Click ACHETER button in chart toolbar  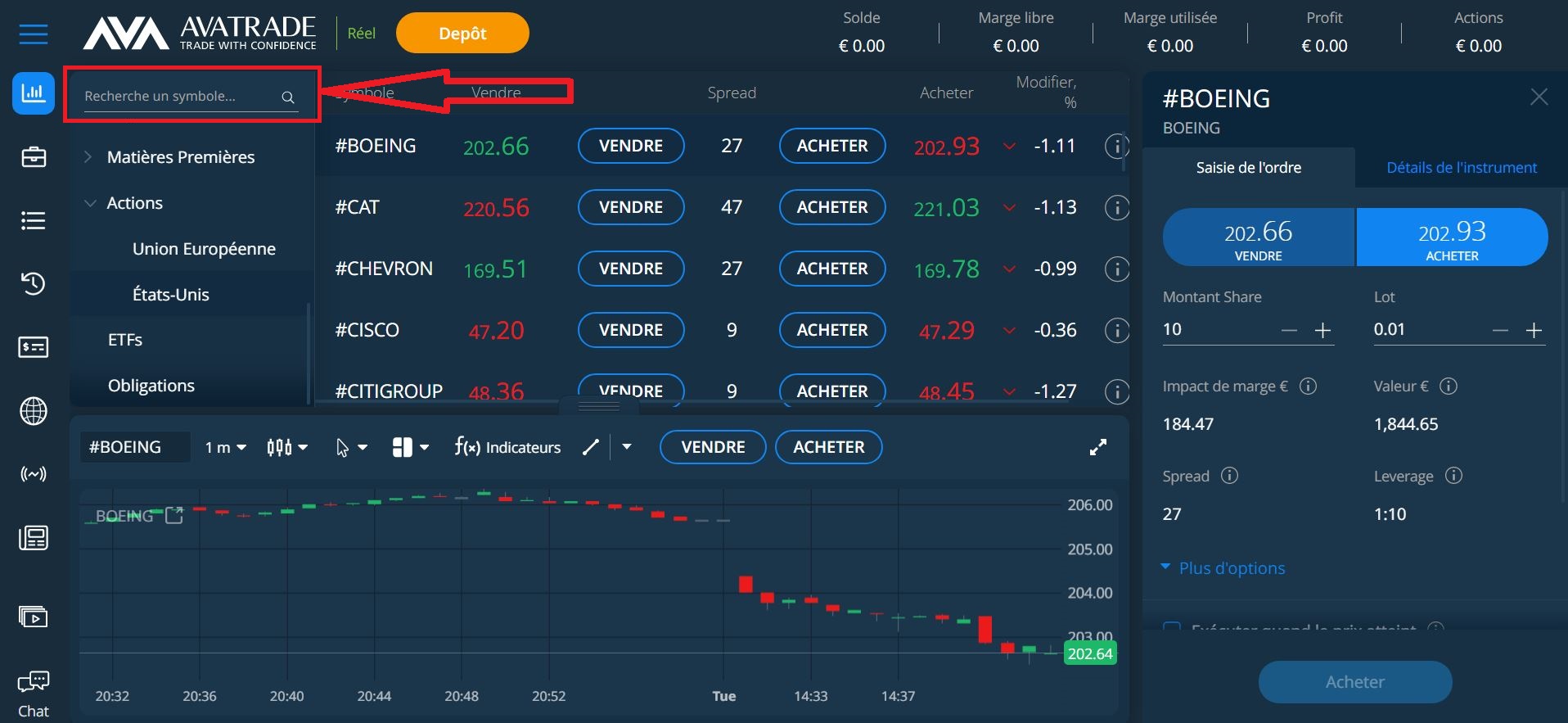[x=829, y=447]
